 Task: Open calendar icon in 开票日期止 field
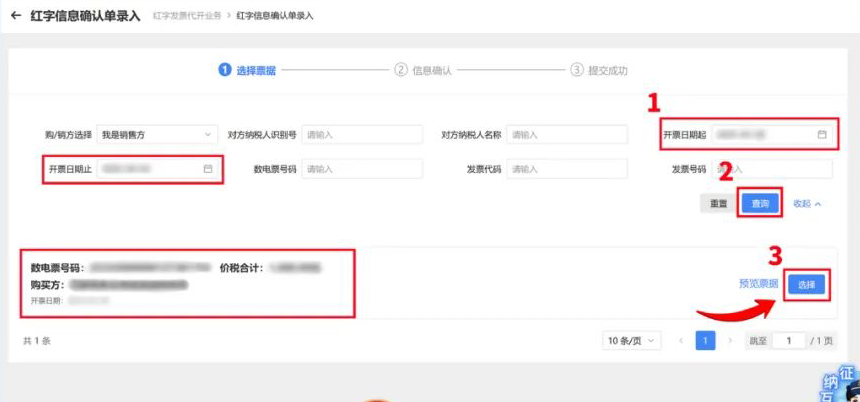pyautogui.click(x=208, y=169)
